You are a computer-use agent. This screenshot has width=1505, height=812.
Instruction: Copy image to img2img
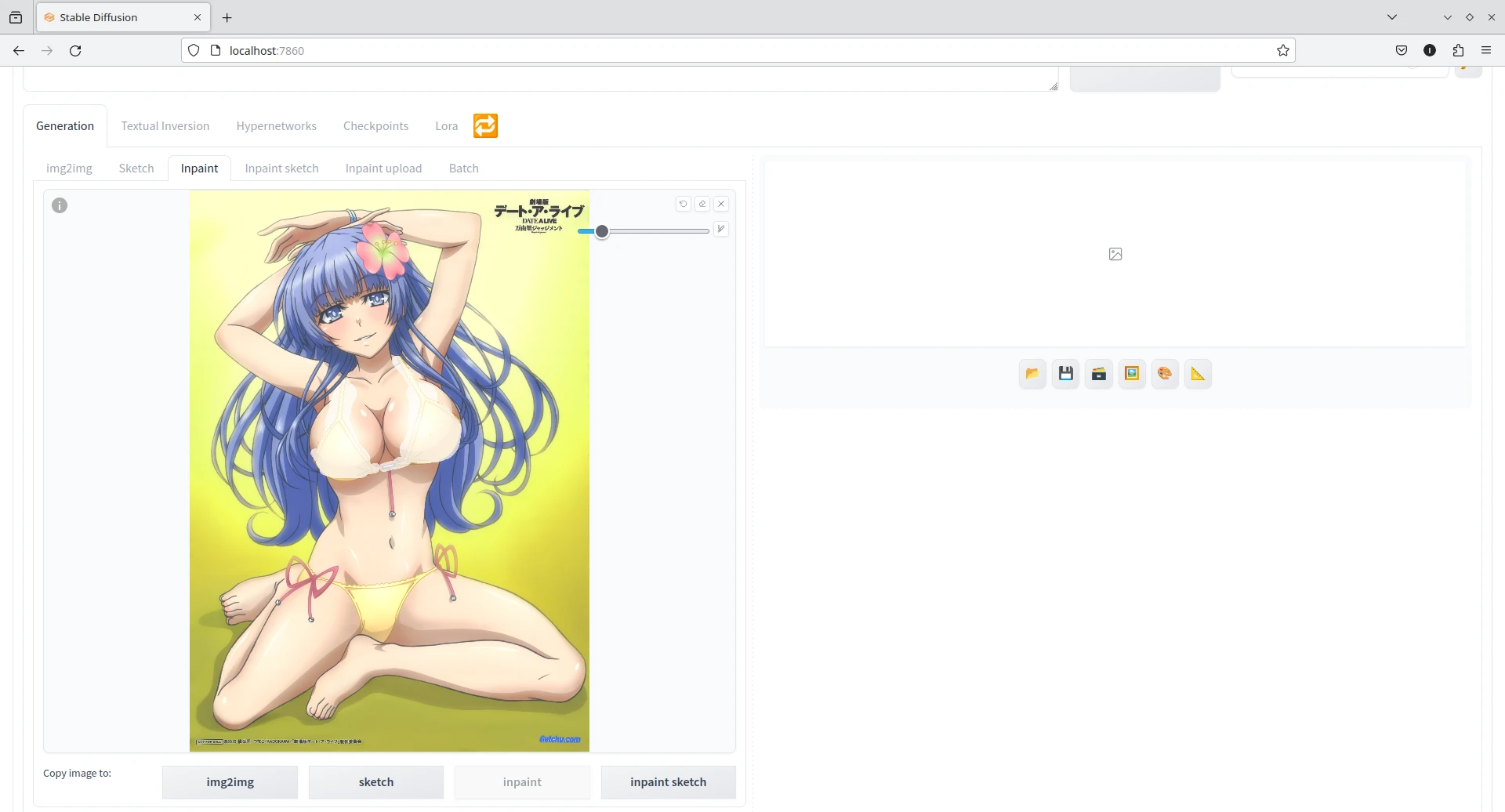coord(230,782)
